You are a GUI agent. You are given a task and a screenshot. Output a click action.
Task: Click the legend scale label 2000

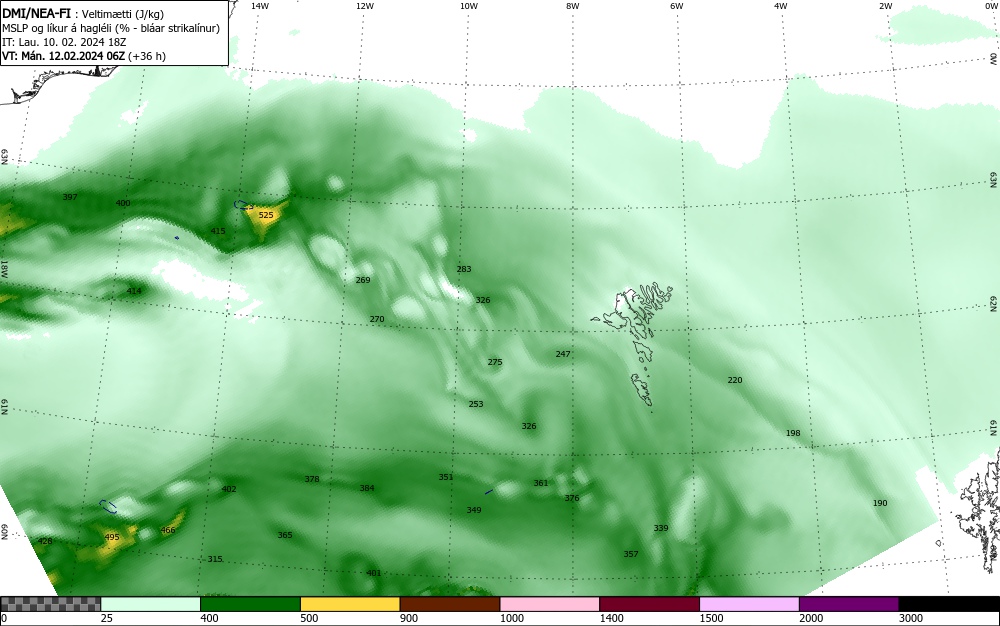click(811, 618)
